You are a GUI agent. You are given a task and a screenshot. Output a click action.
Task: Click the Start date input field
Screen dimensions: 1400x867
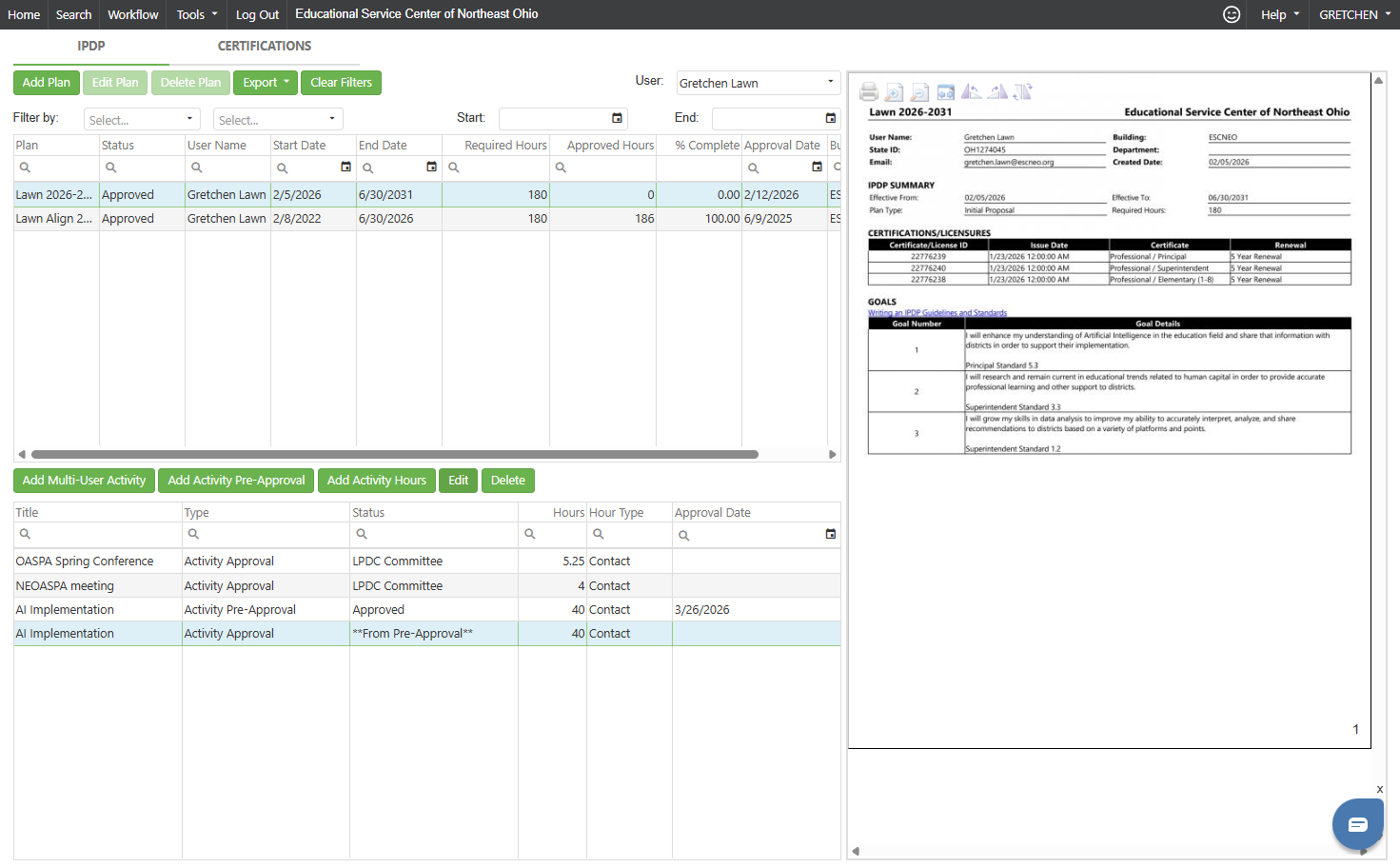point(555,118)
